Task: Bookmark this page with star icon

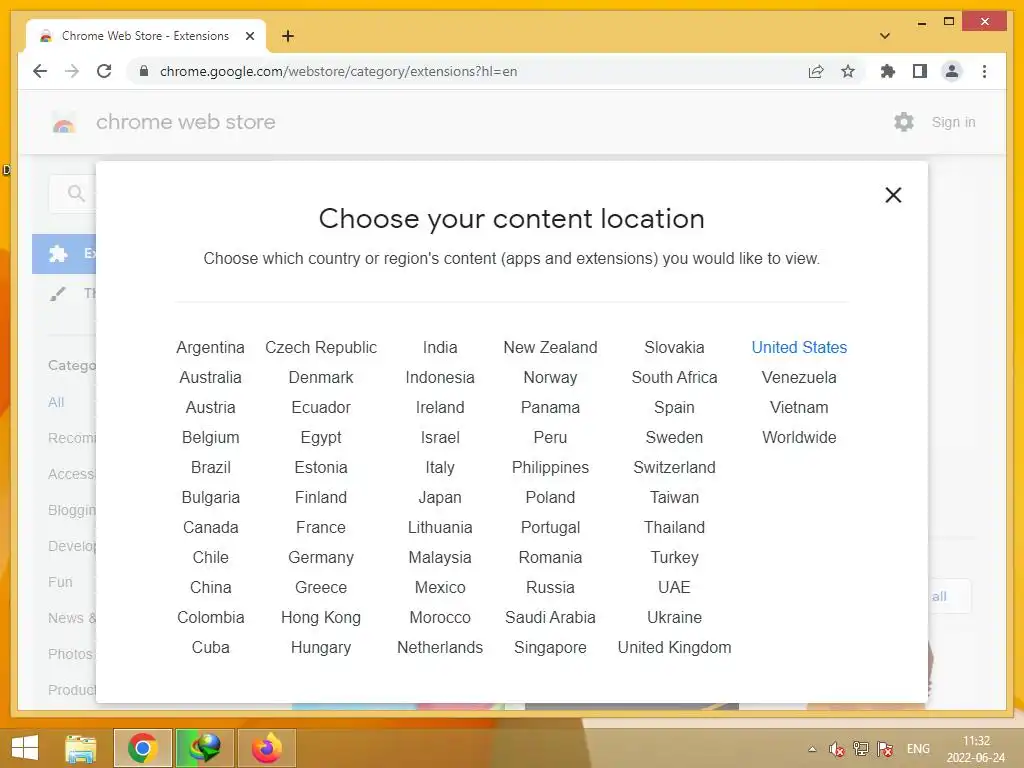Action: coord(847,71)
